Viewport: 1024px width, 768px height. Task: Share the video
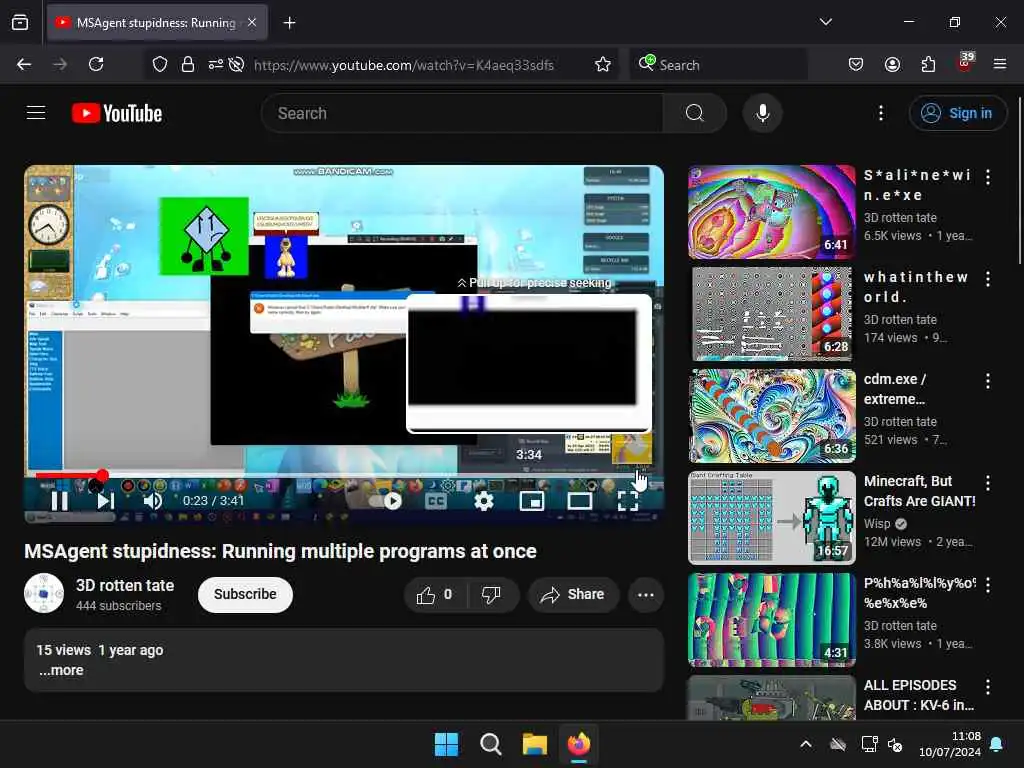573,594
